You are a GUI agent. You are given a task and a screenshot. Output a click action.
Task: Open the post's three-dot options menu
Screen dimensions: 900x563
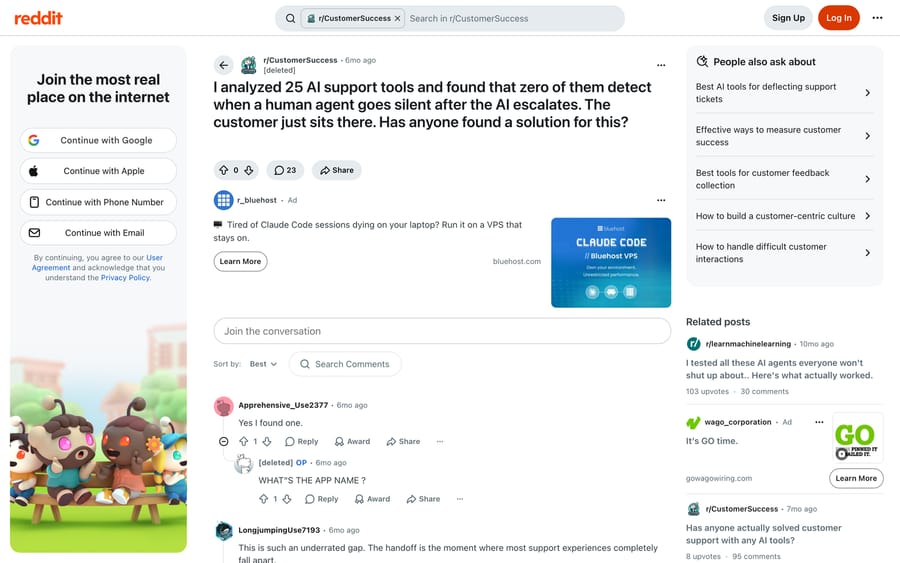tap(661, 65)
